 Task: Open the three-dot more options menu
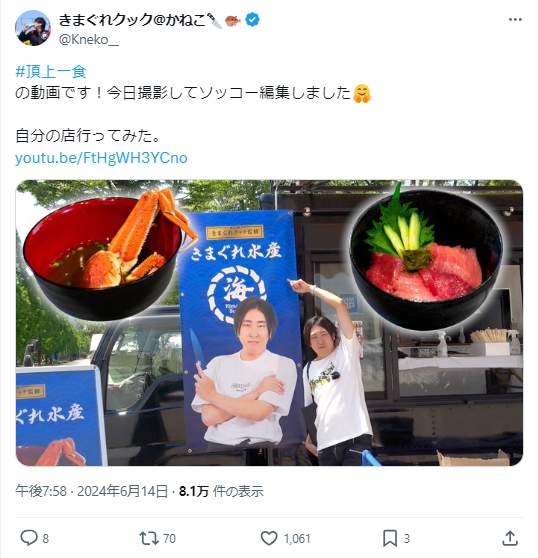[515, 20]
